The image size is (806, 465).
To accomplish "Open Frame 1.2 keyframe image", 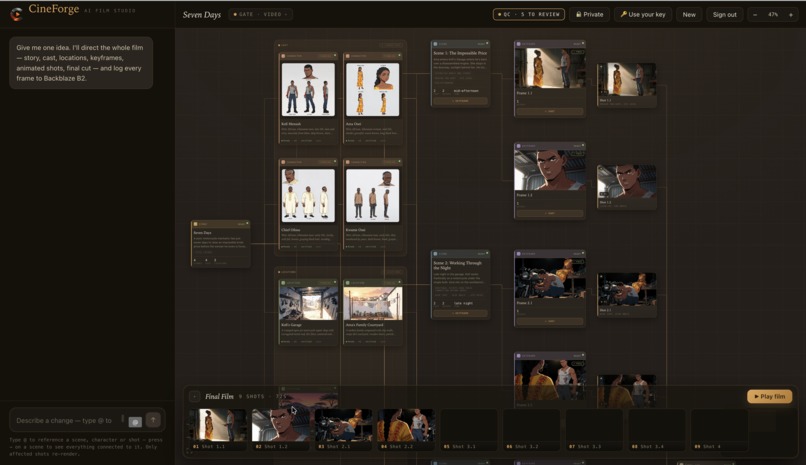I will pos(549,170).
